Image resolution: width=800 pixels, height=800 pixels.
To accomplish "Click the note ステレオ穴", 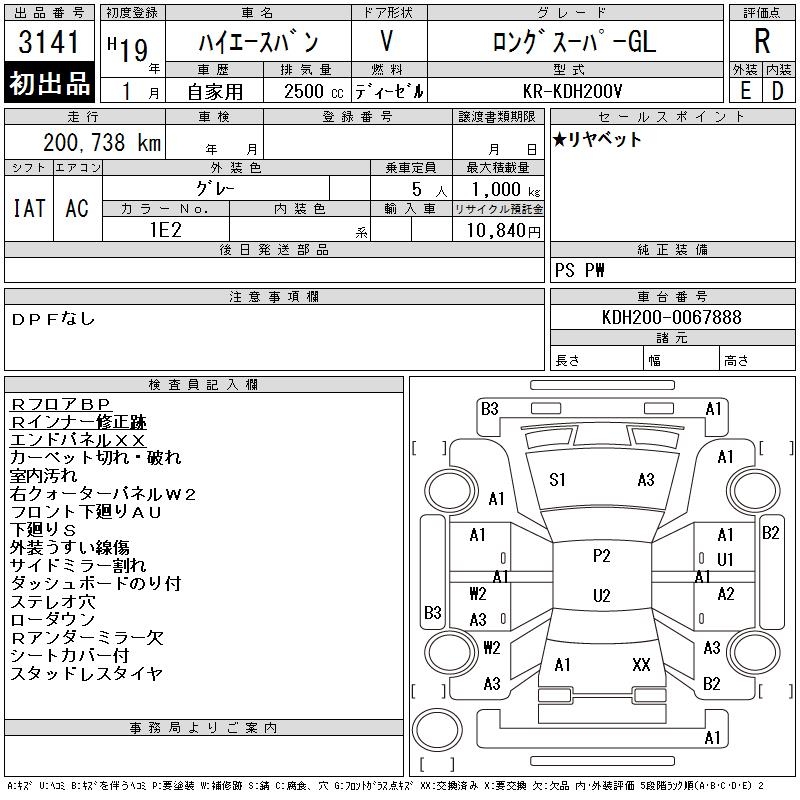I will (x=53, y=602).
